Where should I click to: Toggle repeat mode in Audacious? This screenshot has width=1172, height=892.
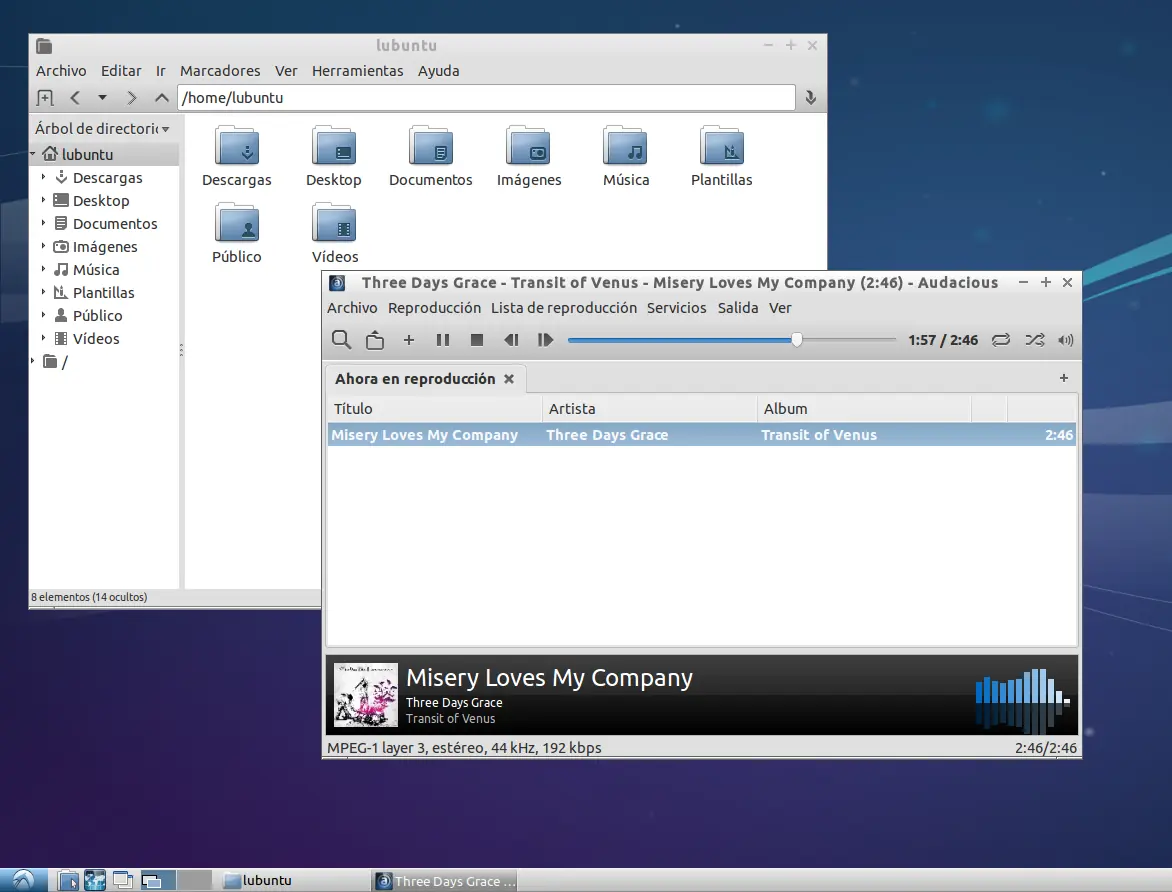coord(1001,340)
